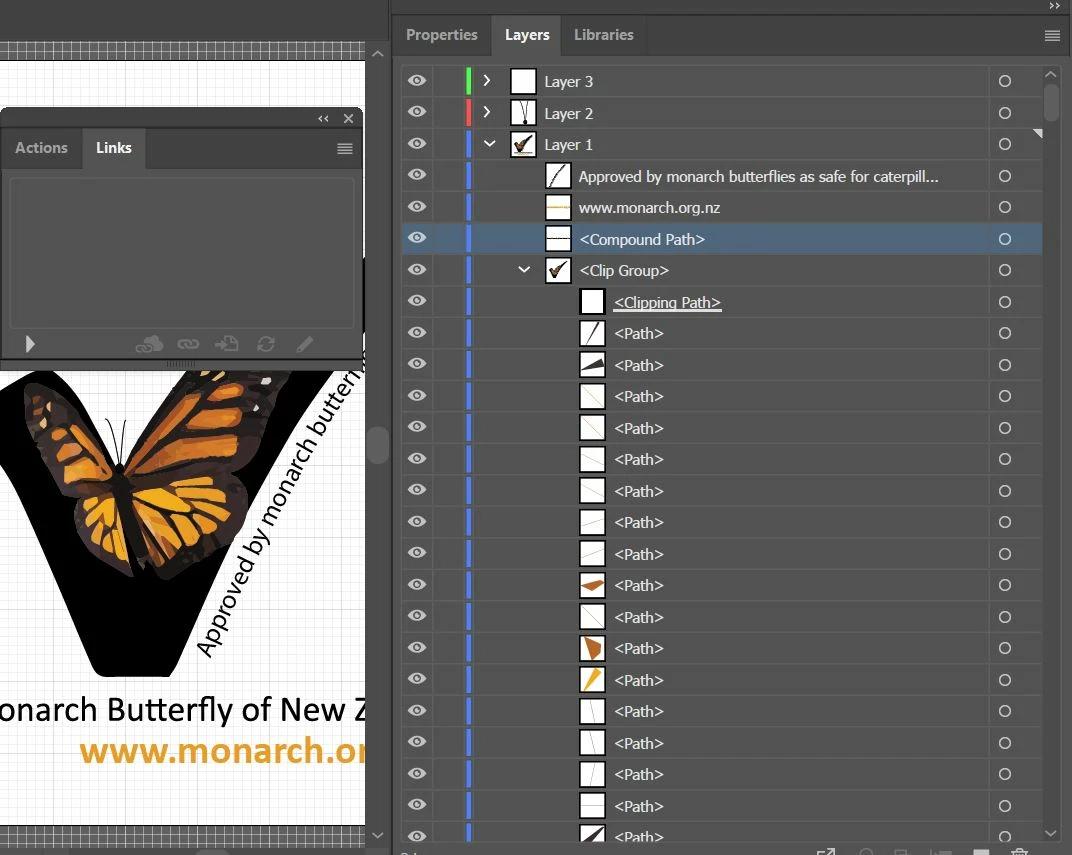Click target circle for Layer 3
Viewport: 1072px width, 855px height.
point(1004,81)
